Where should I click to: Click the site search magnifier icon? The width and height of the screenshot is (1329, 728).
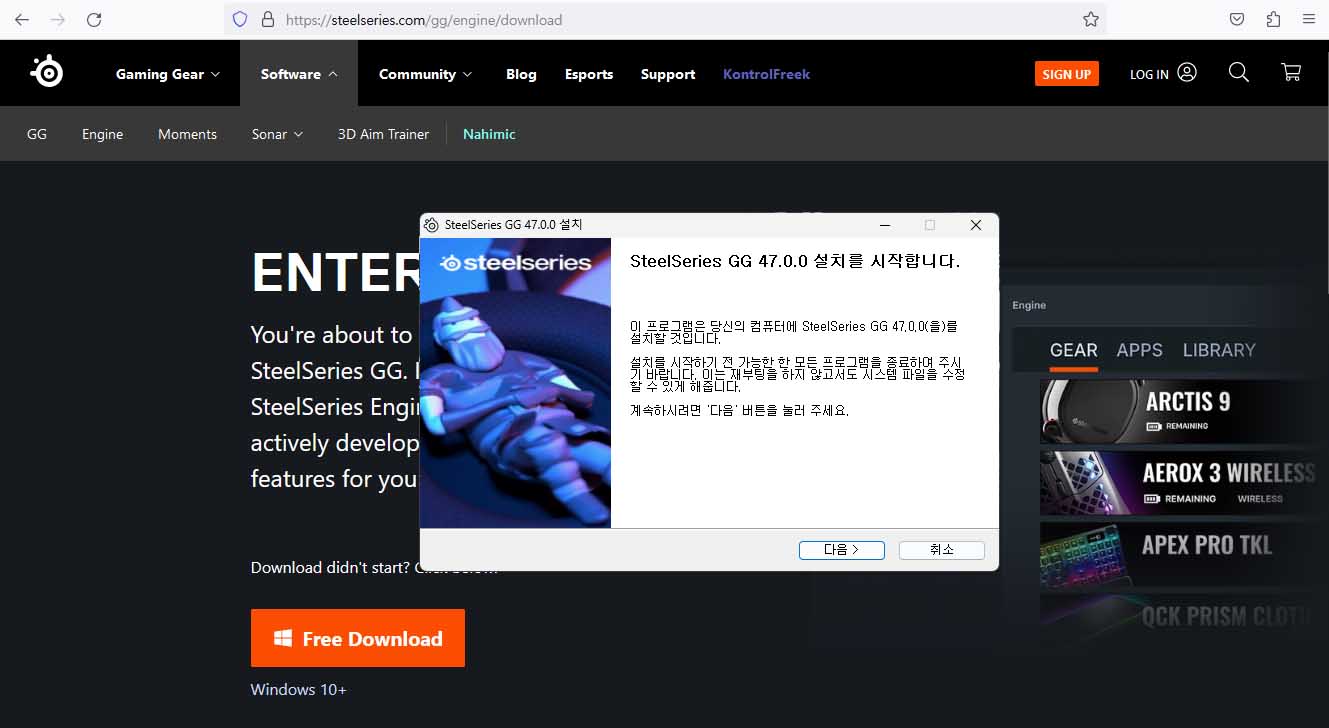(1239, 72)
